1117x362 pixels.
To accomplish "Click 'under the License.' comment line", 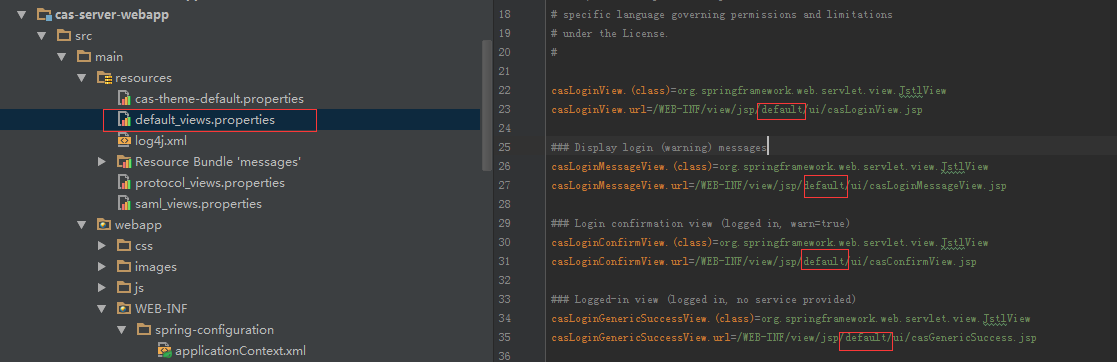I will coord(610,34).
